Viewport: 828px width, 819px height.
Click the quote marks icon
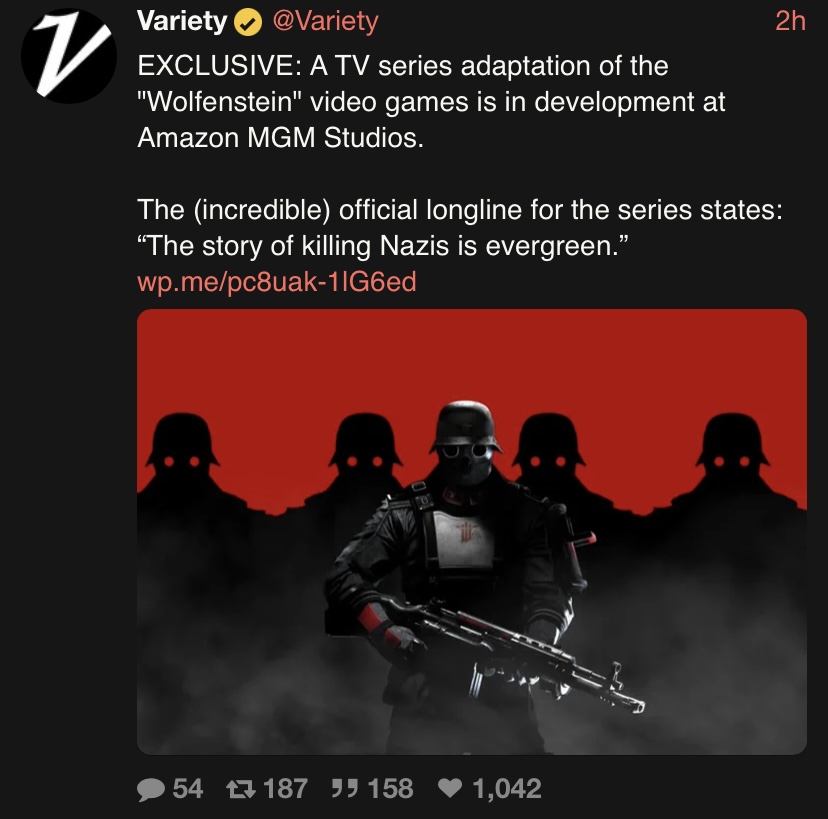point(344,788)
